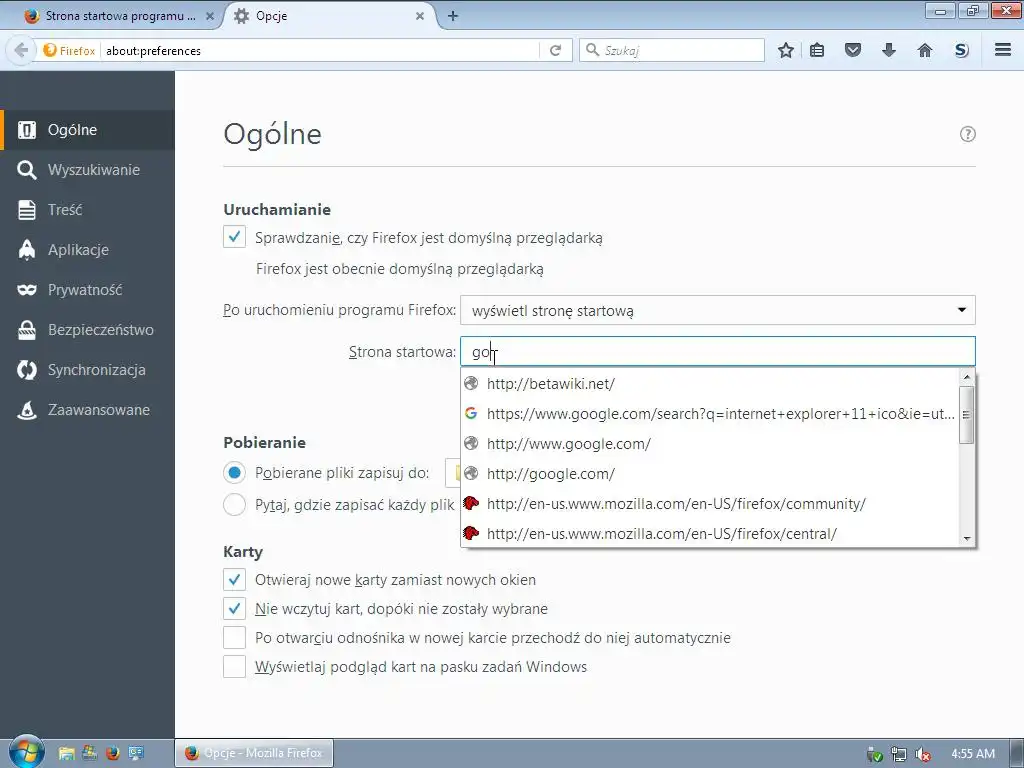
Task: Open a new tab with the plus button
Action: 453,16
